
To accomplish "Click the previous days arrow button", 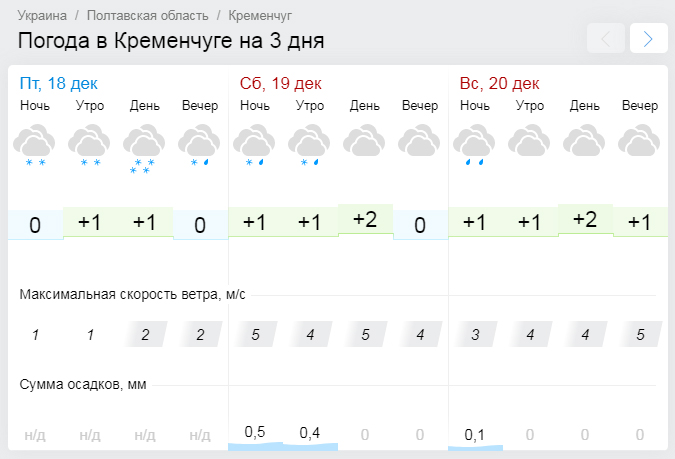I will 606,39.
